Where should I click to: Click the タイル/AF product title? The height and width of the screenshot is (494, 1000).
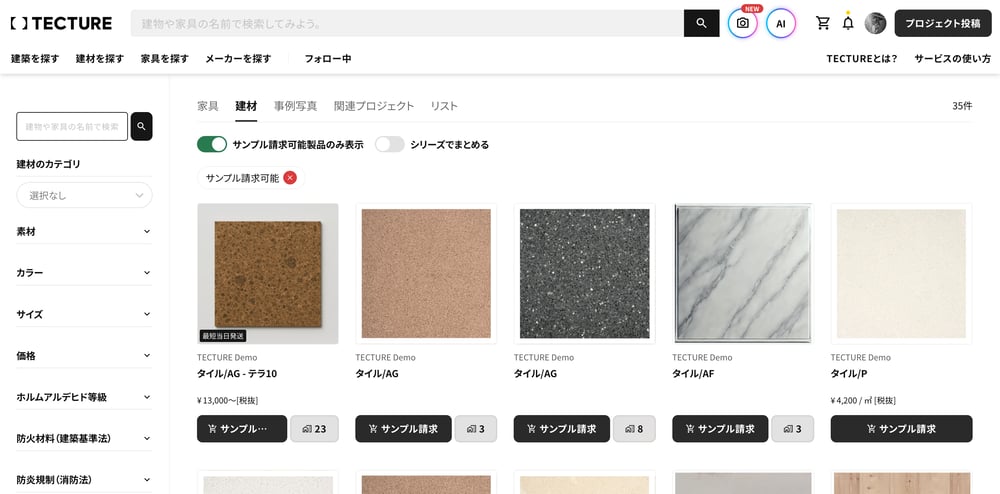point(693,374)
